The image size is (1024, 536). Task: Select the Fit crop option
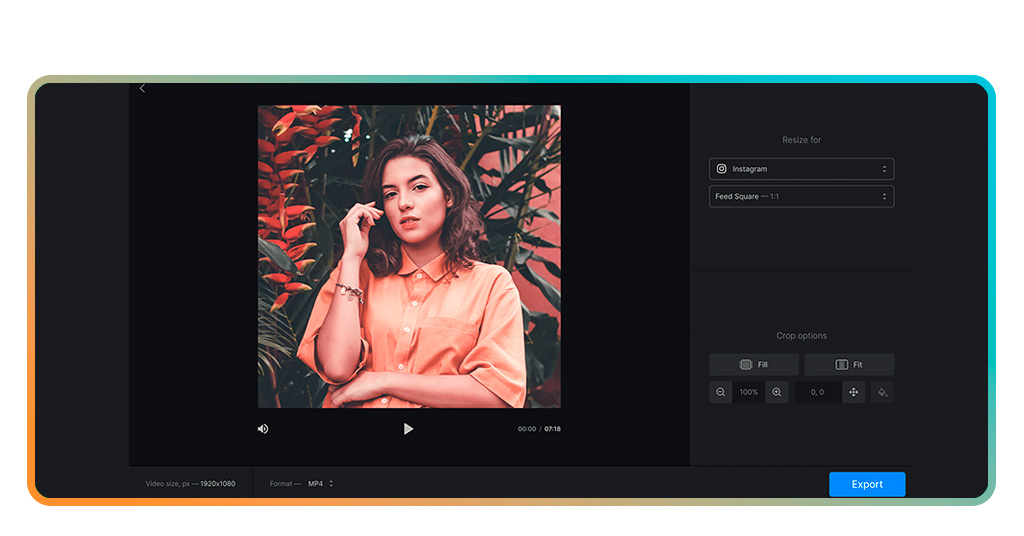click(x=849, y=365)
